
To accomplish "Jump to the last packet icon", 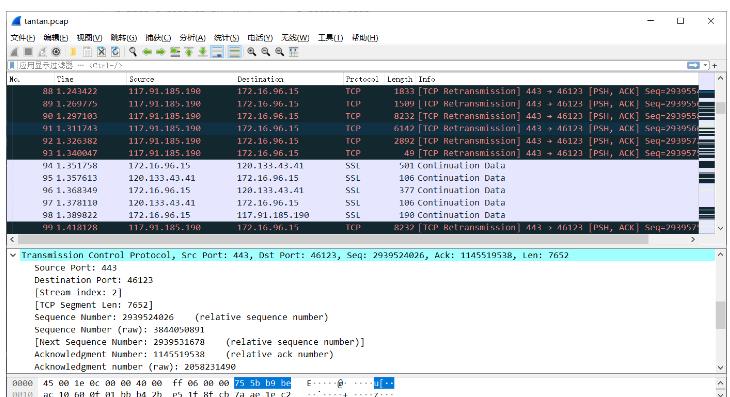I will coord(203,52).
